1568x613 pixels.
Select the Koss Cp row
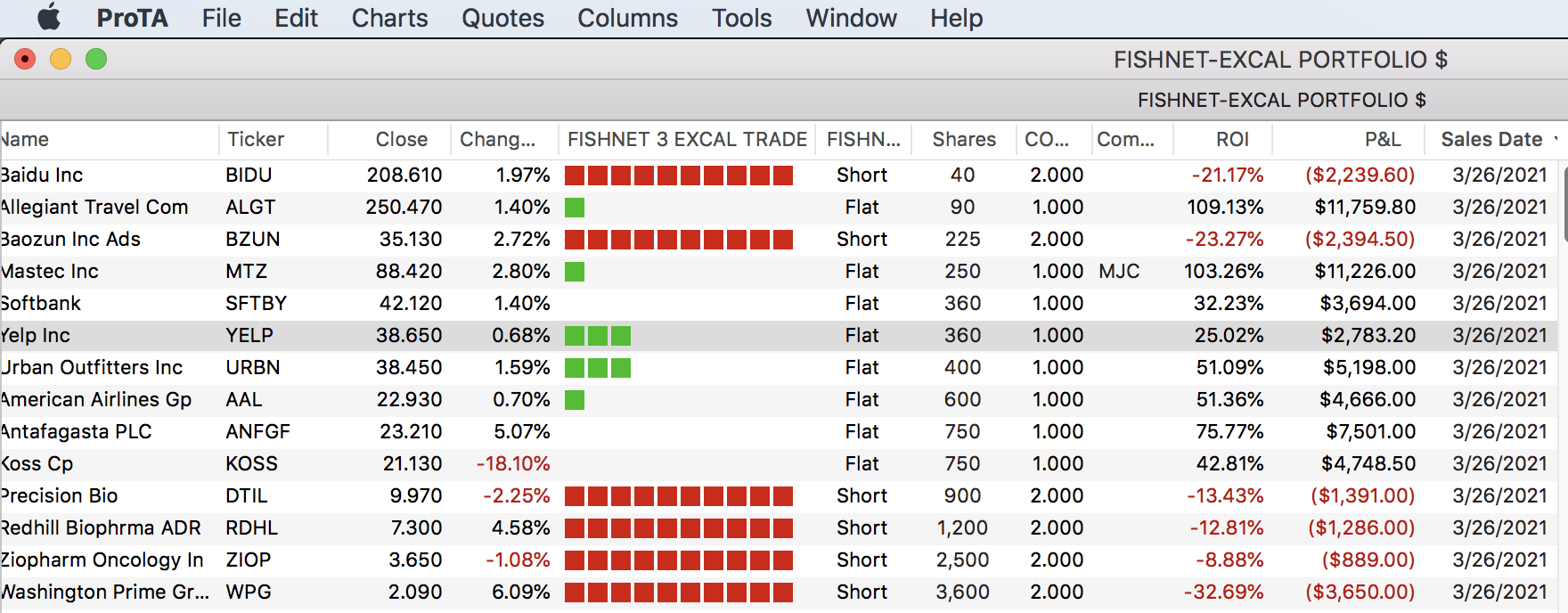tap(37, 464)
